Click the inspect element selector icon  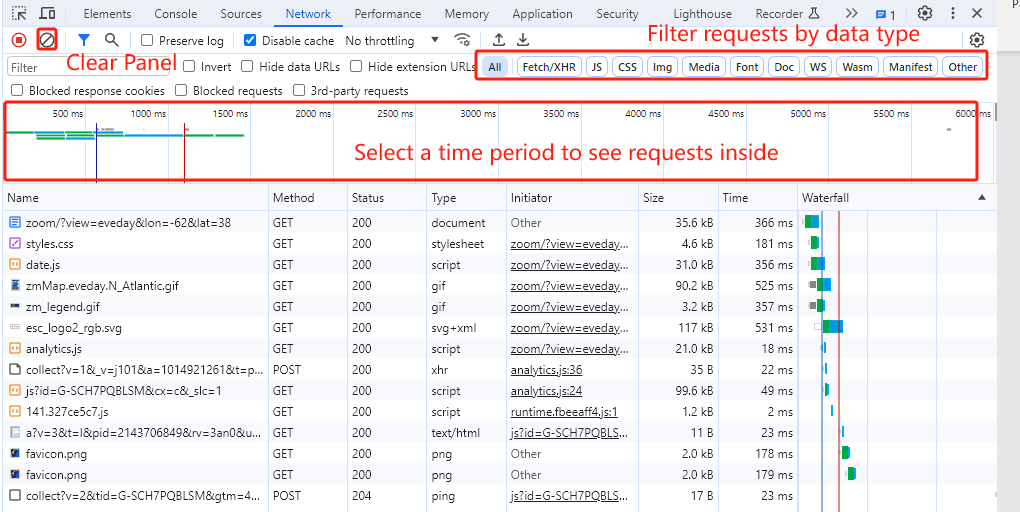[x=20, y=13]
